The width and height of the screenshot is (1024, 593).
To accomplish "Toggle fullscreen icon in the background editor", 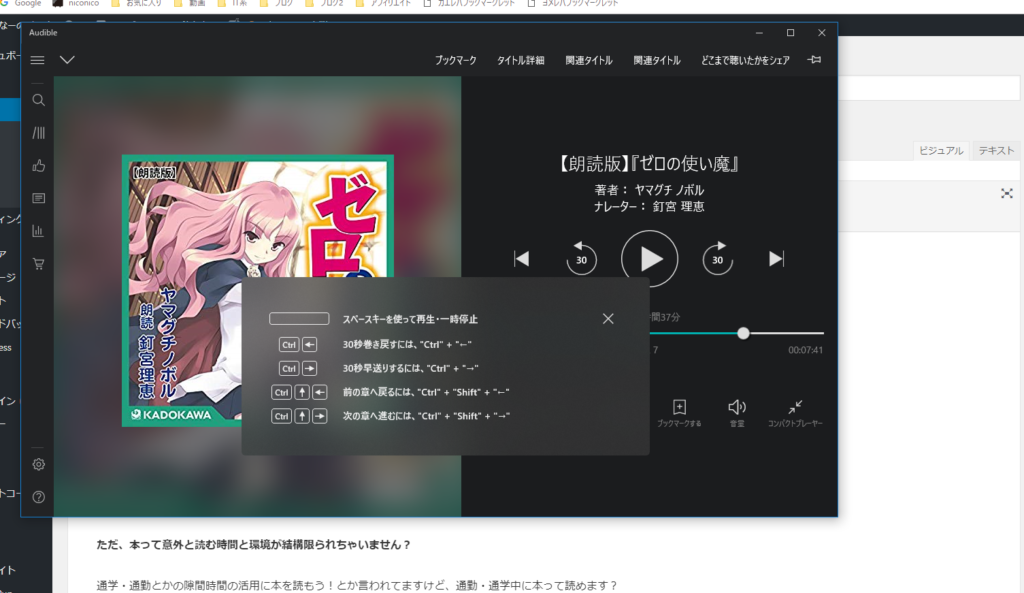I will pos(1007,193).
